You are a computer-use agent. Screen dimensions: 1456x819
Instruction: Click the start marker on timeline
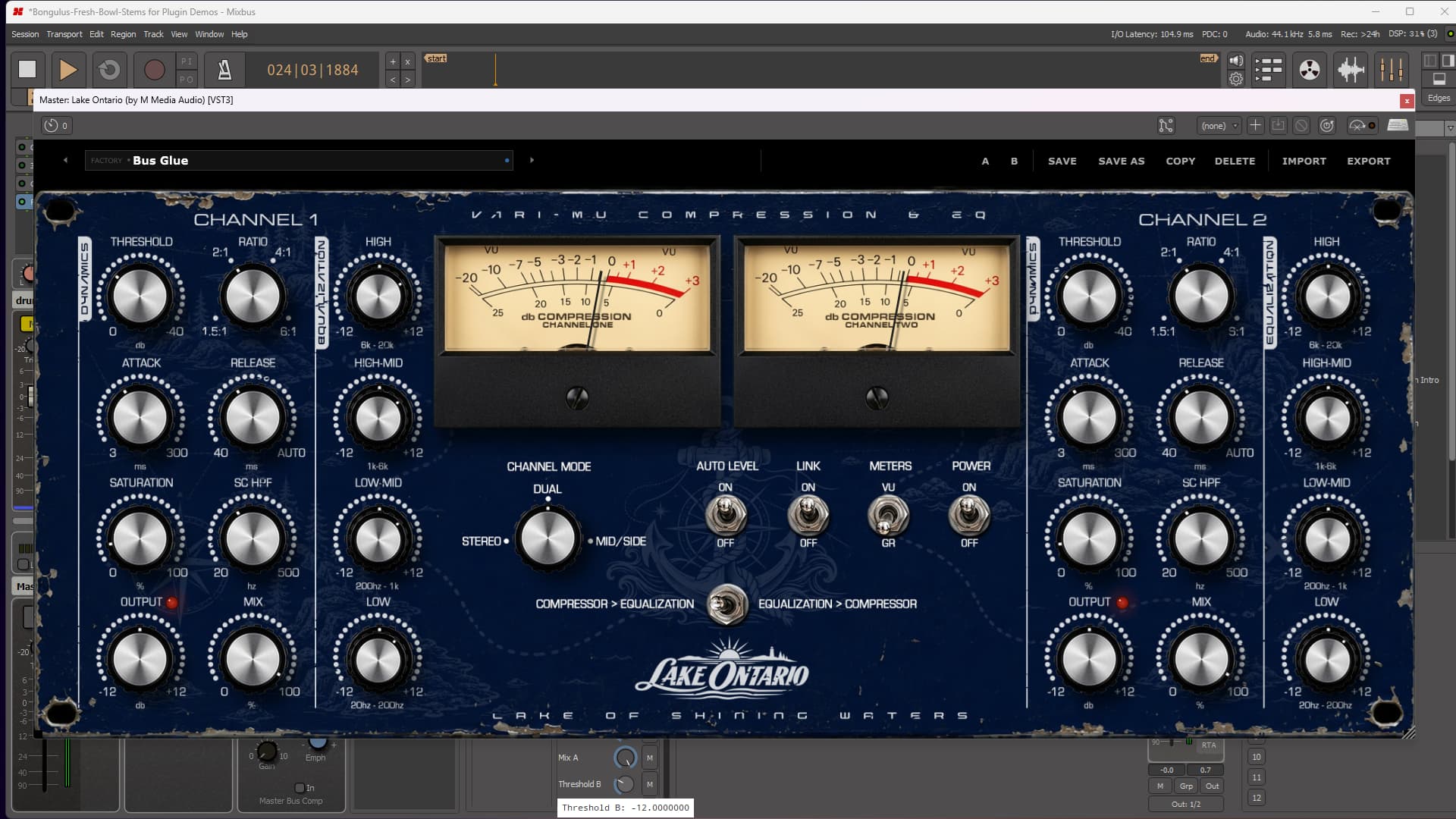436,58
